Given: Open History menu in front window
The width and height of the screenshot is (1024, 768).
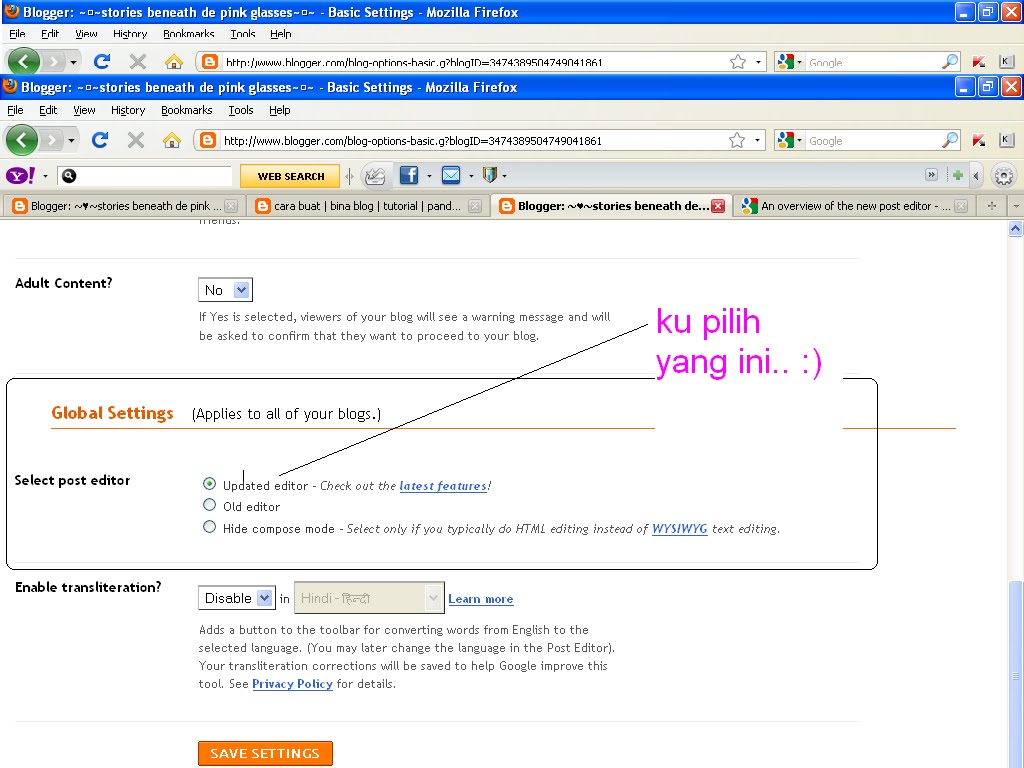Looking at the screenshot, I should [x=128, y=110].
